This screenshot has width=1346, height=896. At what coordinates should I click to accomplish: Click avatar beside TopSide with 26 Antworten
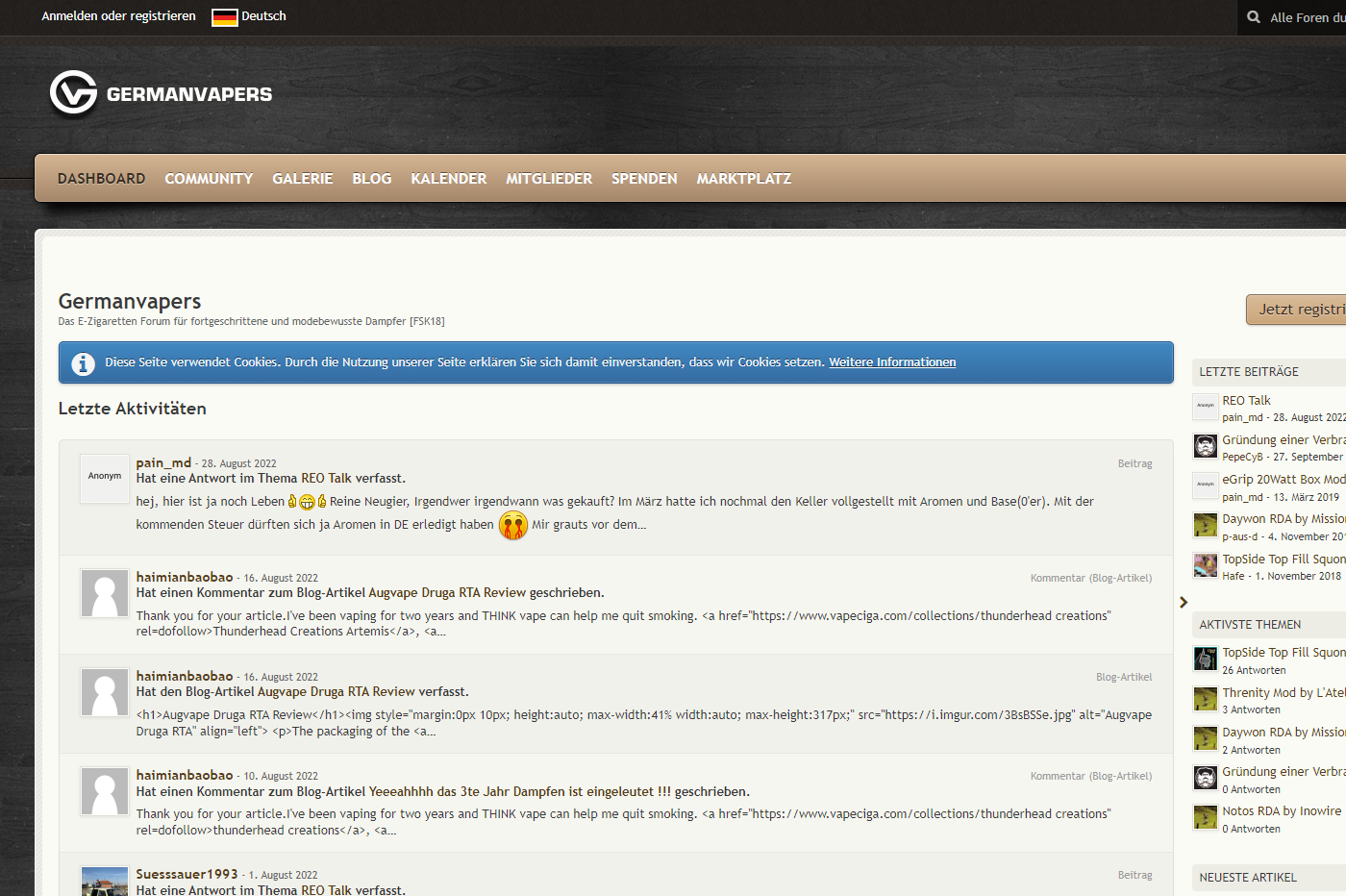(1206, 659)
